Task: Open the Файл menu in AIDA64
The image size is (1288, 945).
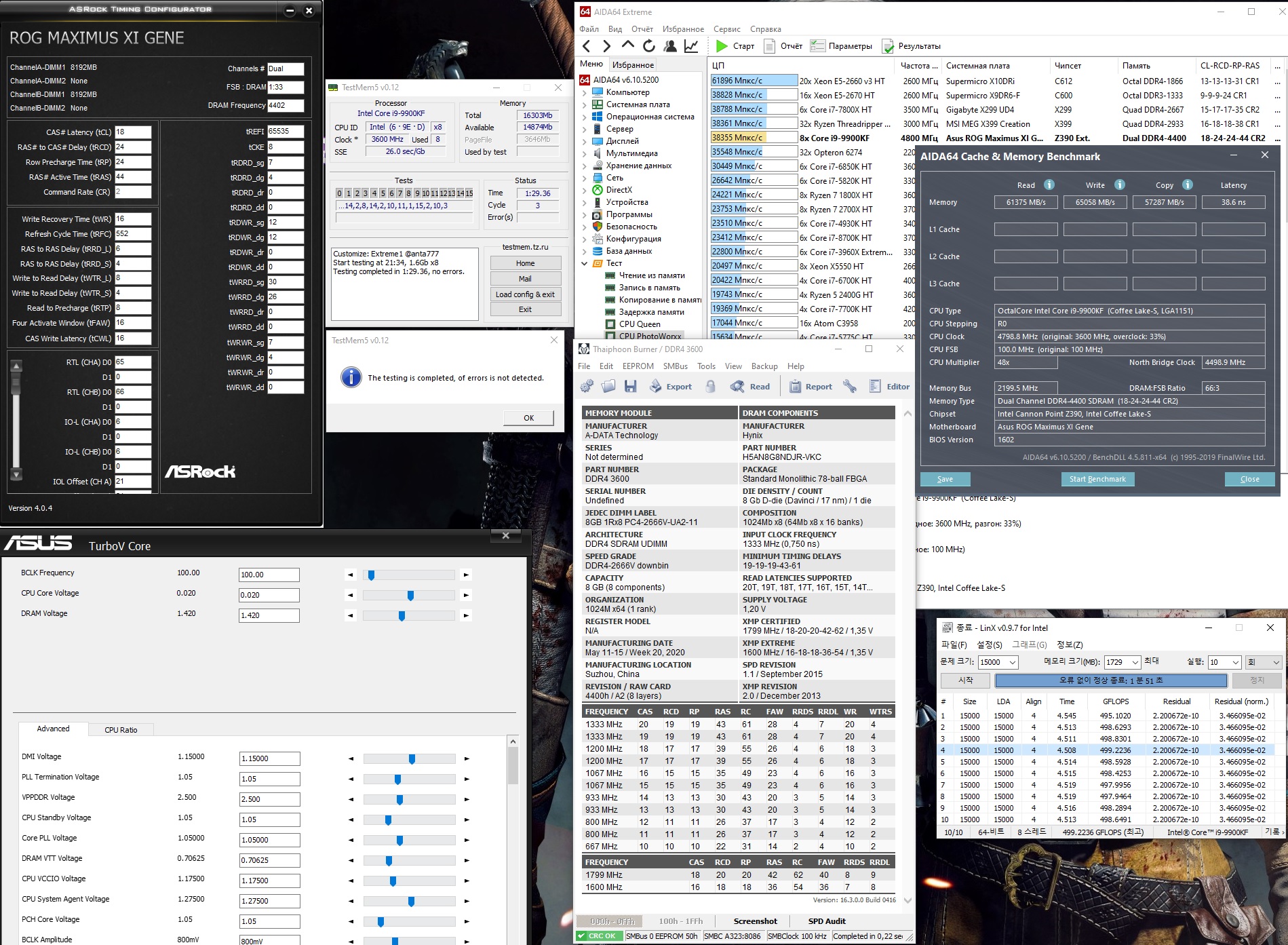Action: click(x=589, y=29)
